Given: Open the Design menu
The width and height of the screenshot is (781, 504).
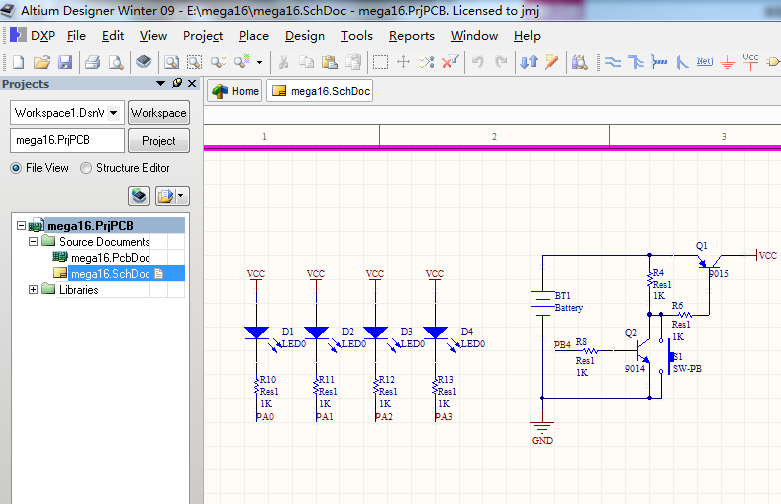Looking at the screenshot, I should click(x=304, y=35).
